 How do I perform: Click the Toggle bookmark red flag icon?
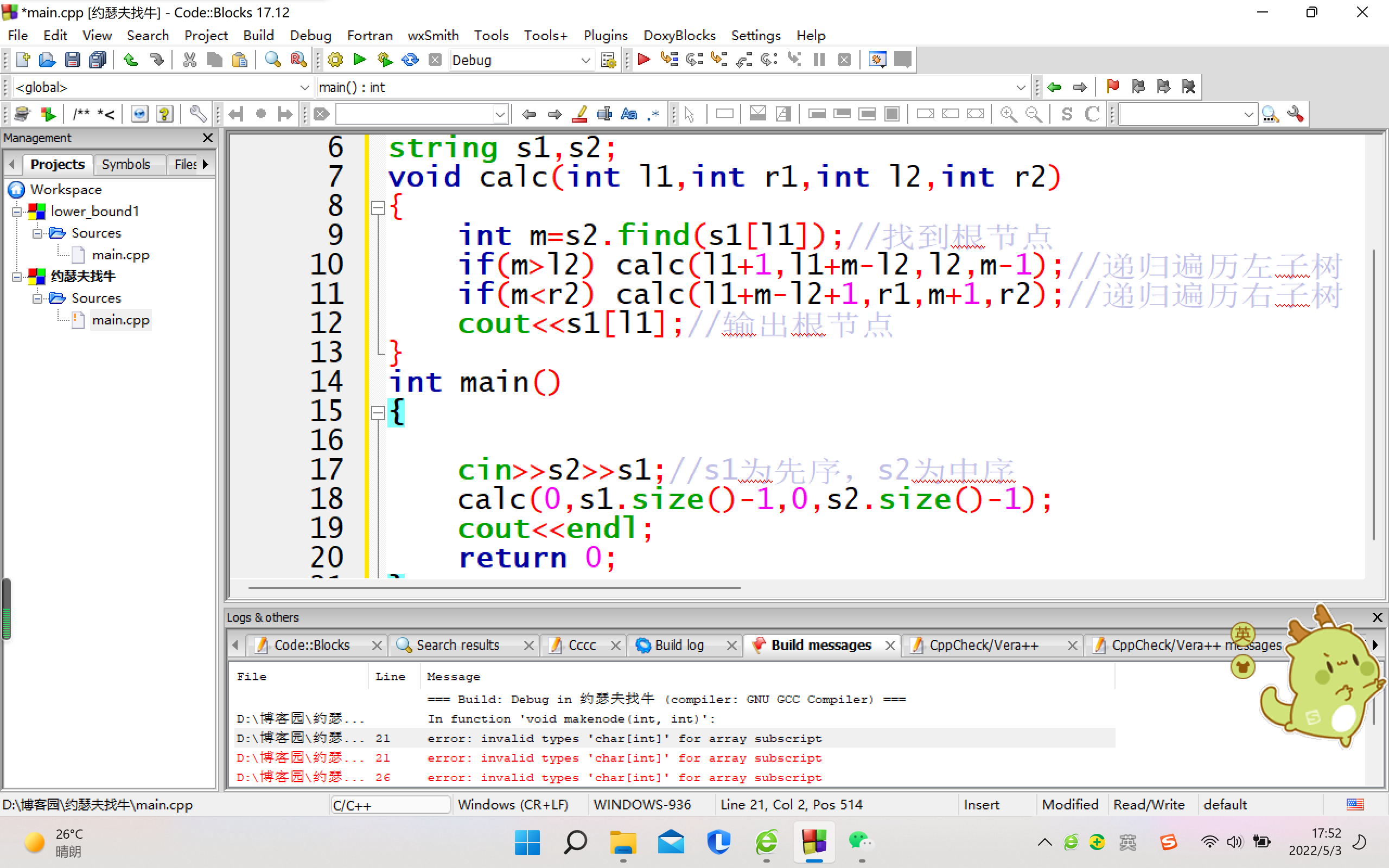1112,87
